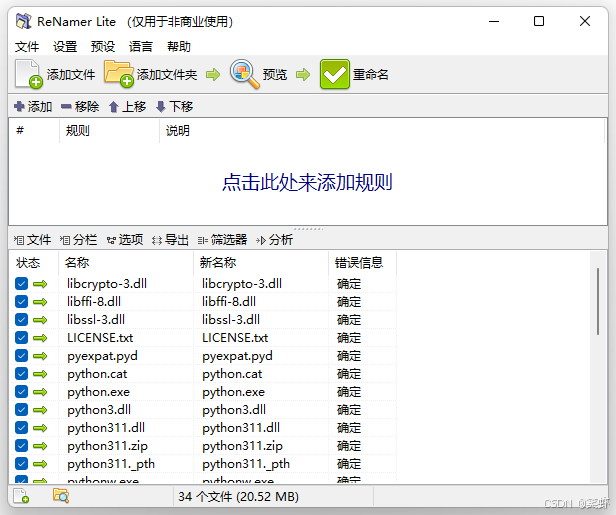Click the 添加 add rule plus button
The height and width of the screenshot is (515, 616).
click(33, 106)
